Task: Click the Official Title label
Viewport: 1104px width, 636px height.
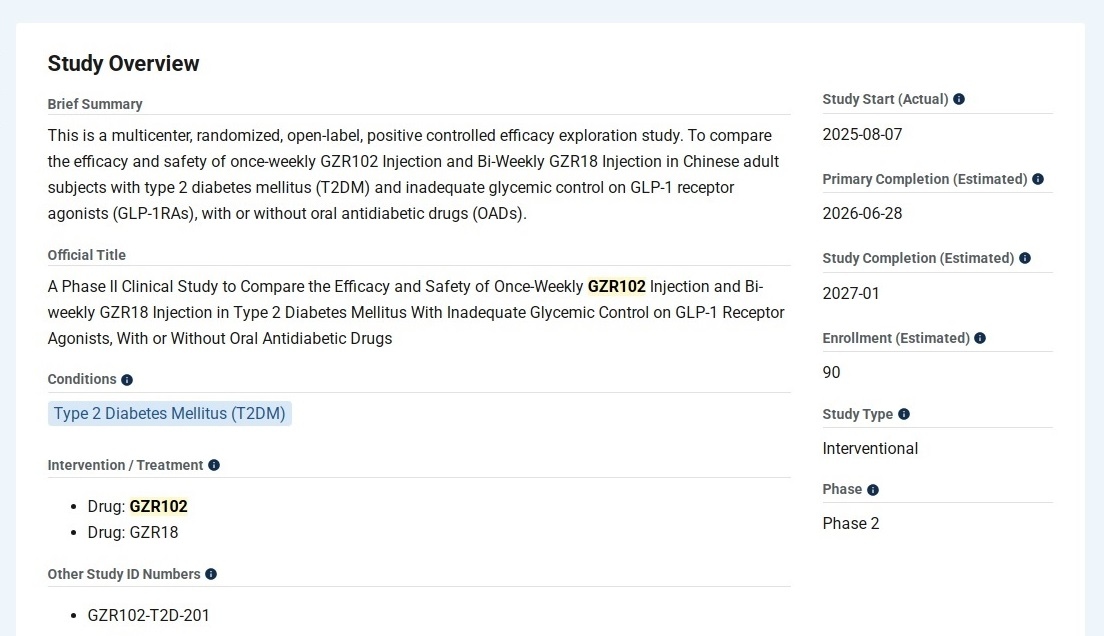Action: 87,255
